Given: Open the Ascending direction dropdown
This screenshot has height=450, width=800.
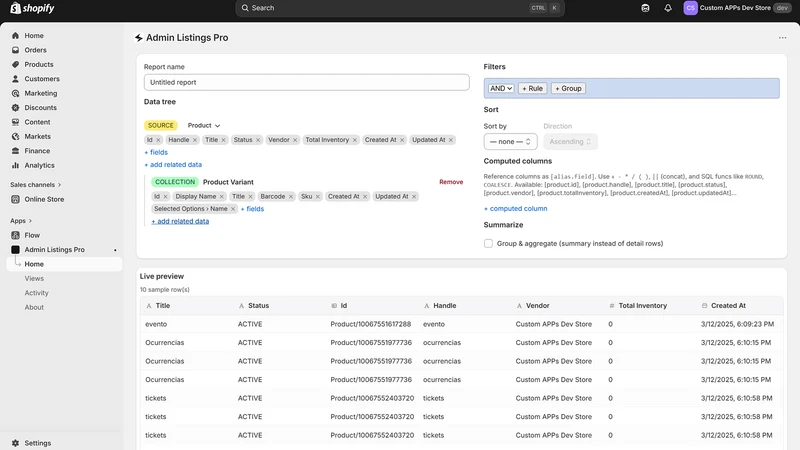Looking at the screenshot, I should click(570, 141).
